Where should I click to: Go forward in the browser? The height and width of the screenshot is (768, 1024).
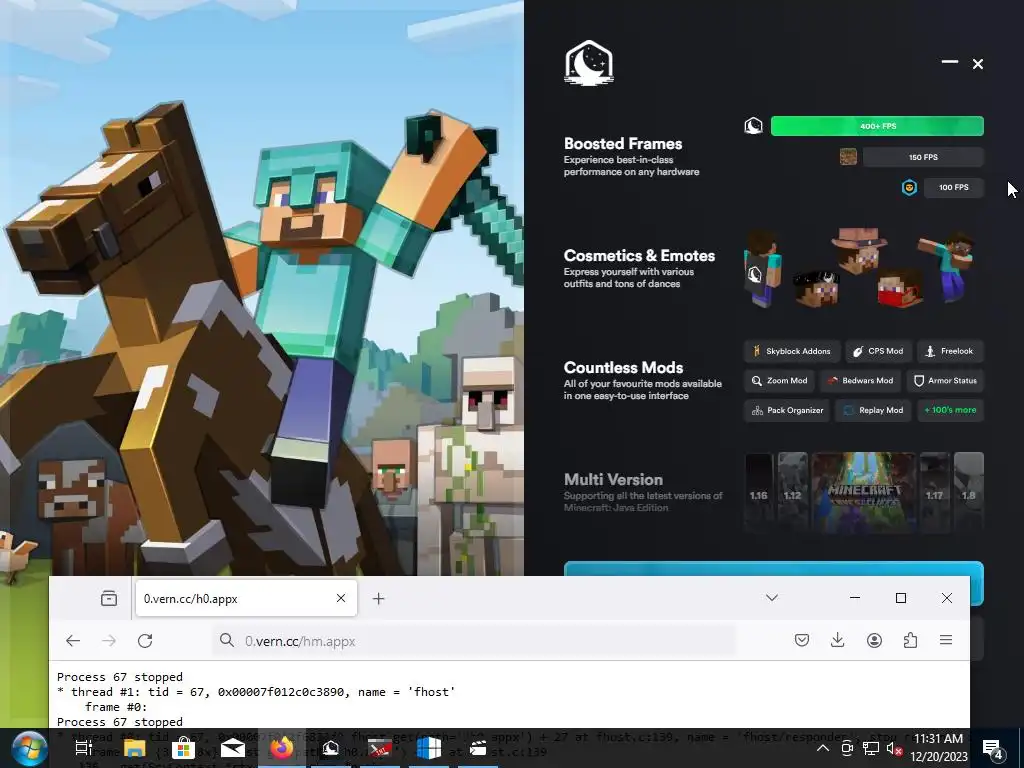109,641
